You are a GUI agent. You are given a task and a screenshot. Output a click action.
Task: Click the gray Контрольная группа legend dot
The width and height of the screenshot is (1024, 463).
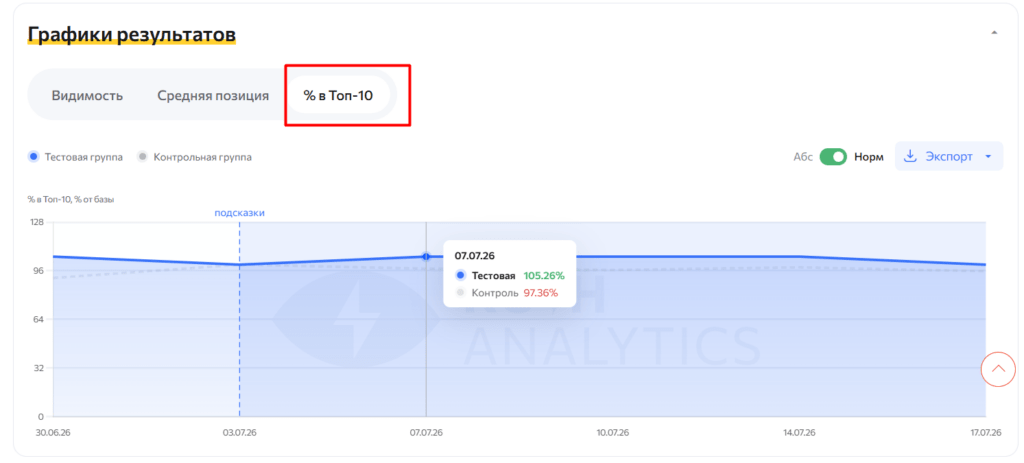[x=142, y=157]
